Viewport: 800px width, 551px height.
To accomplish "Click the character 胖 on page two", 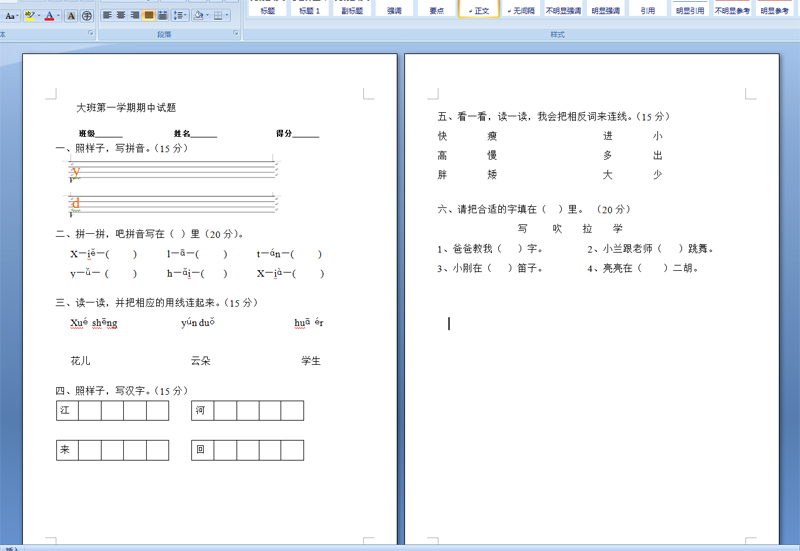I will 442,175.
